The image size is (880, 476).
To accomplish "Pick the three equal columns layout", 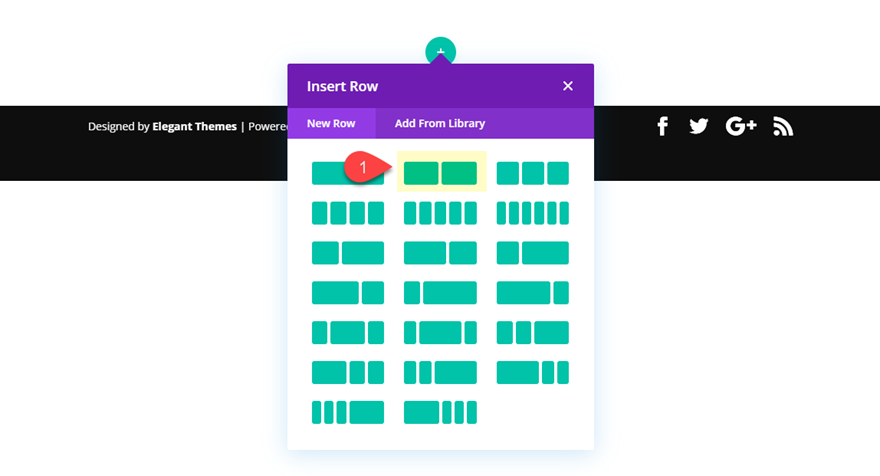I will (x=532, y=173).
